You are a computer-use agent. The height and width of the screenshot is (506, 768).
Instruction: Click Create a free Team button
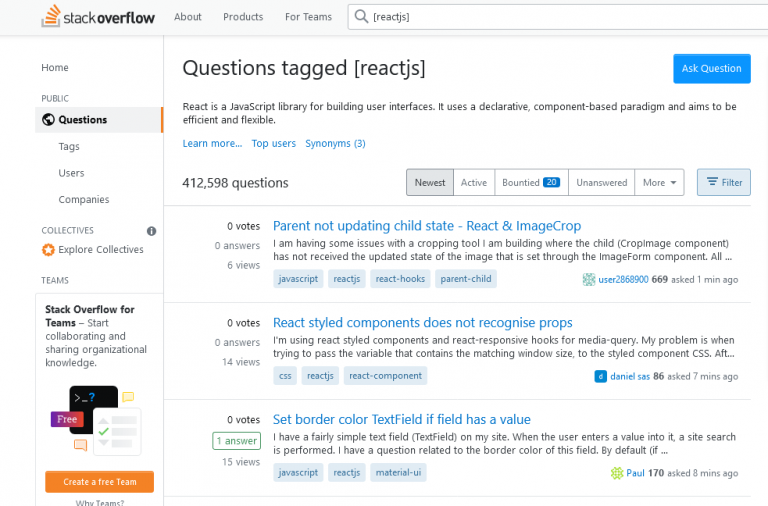[x=99, y=482]
